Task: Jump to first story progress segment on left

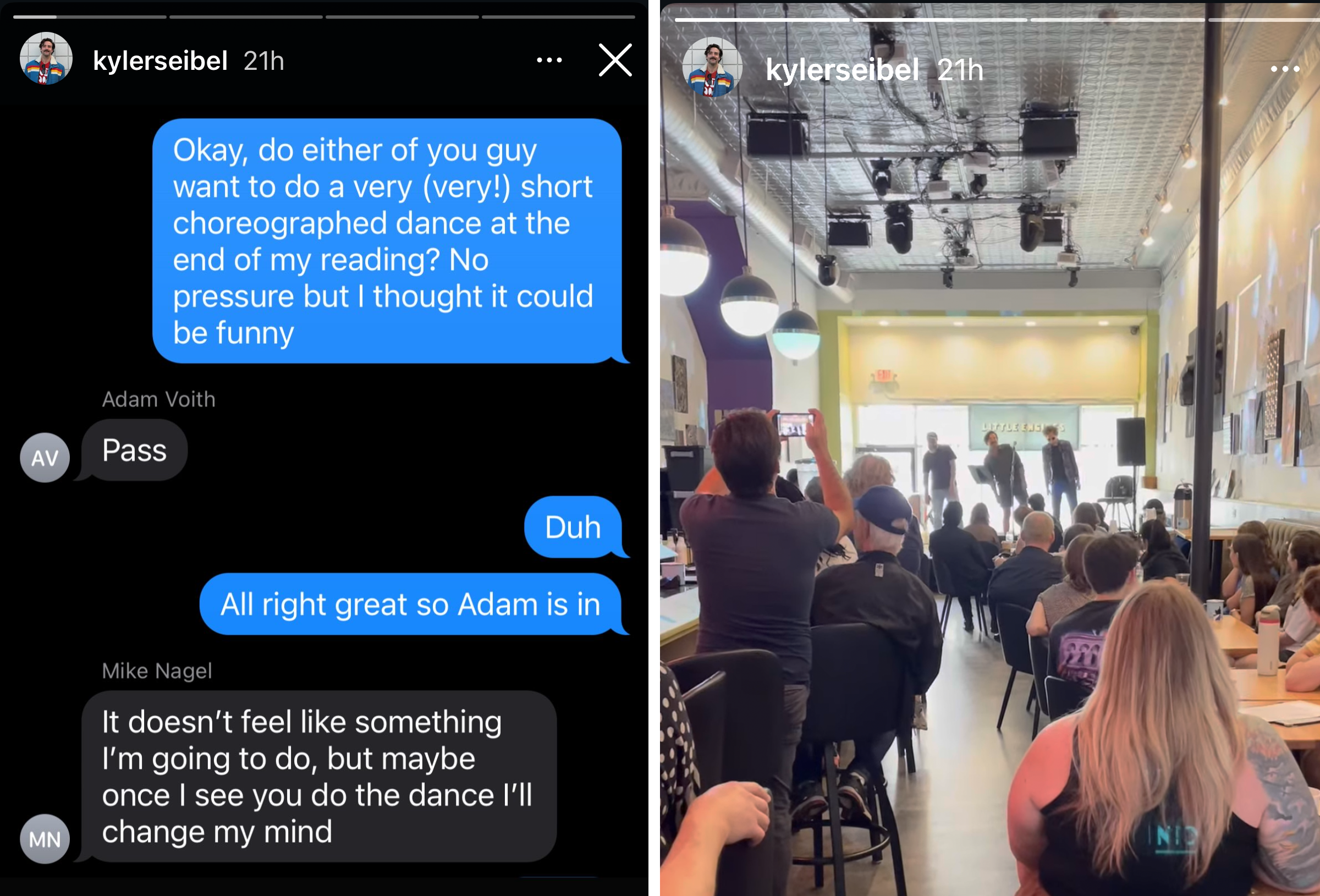Action: [90, 17]
